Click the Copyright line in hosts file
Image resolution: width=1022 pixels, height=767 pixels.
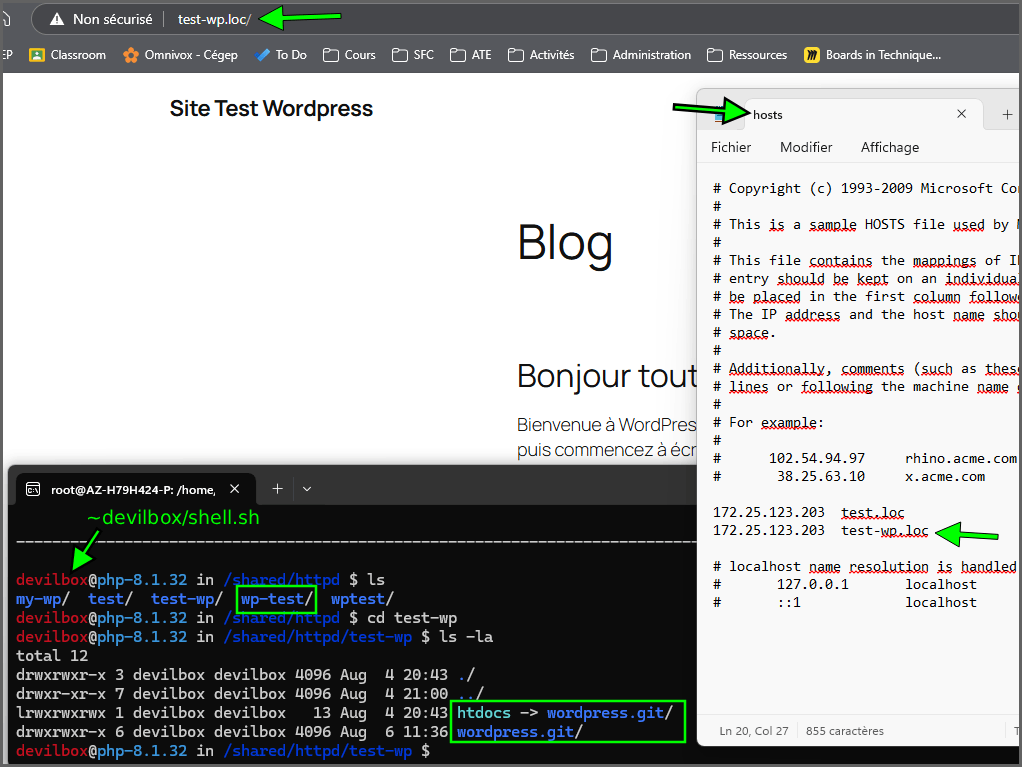[x=865, y=188]
